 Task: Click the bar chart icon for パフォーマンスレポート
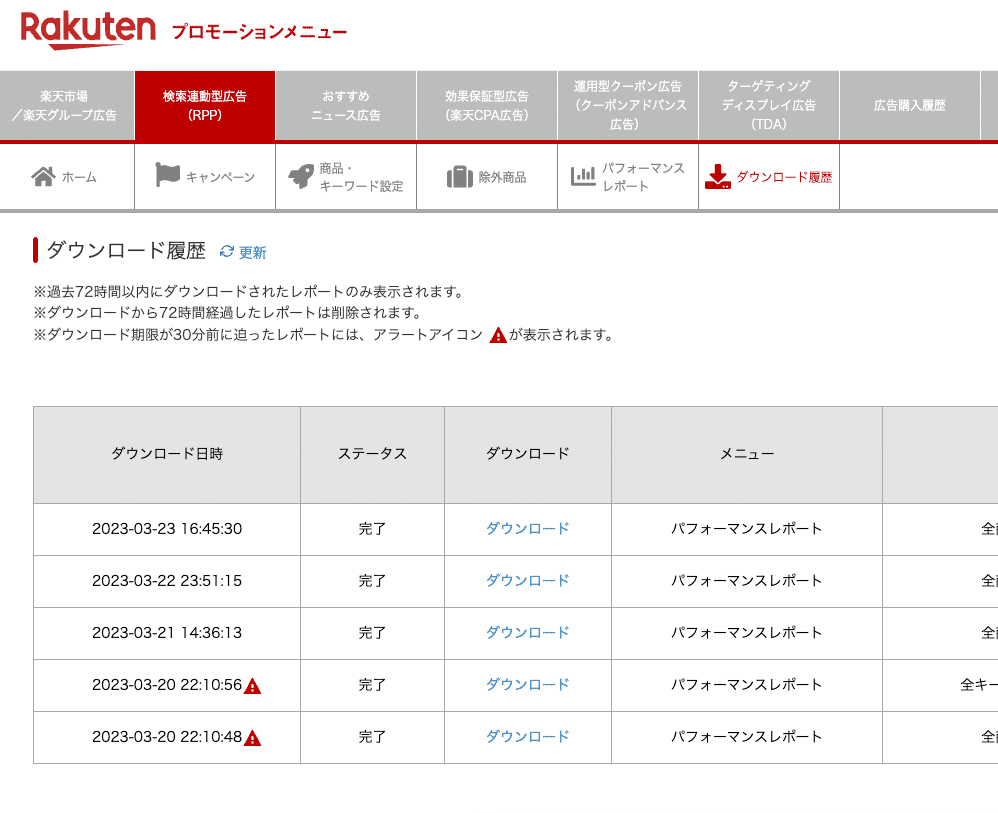(583, 176)
